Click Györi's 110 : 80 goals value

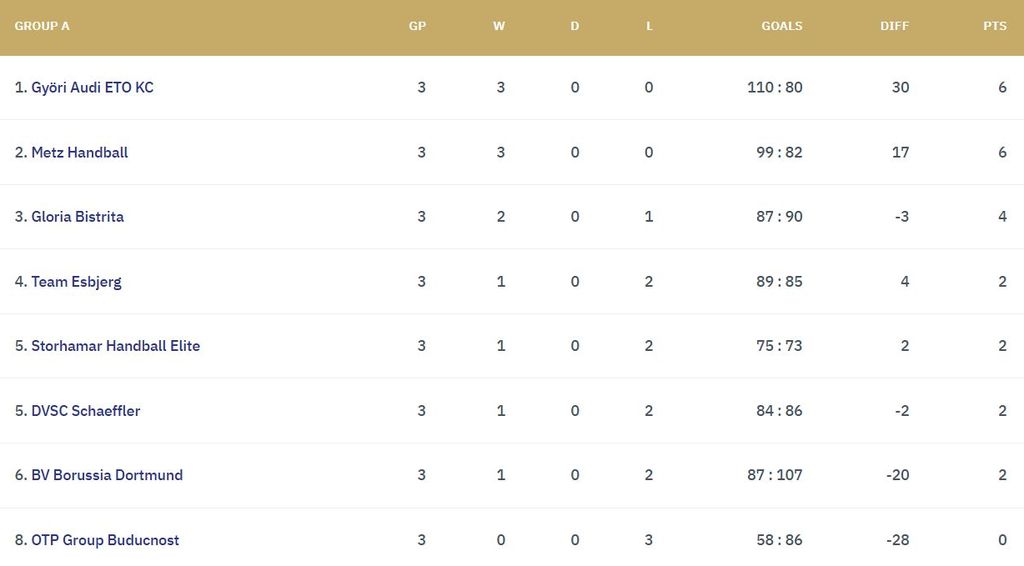tap(775, 87)
